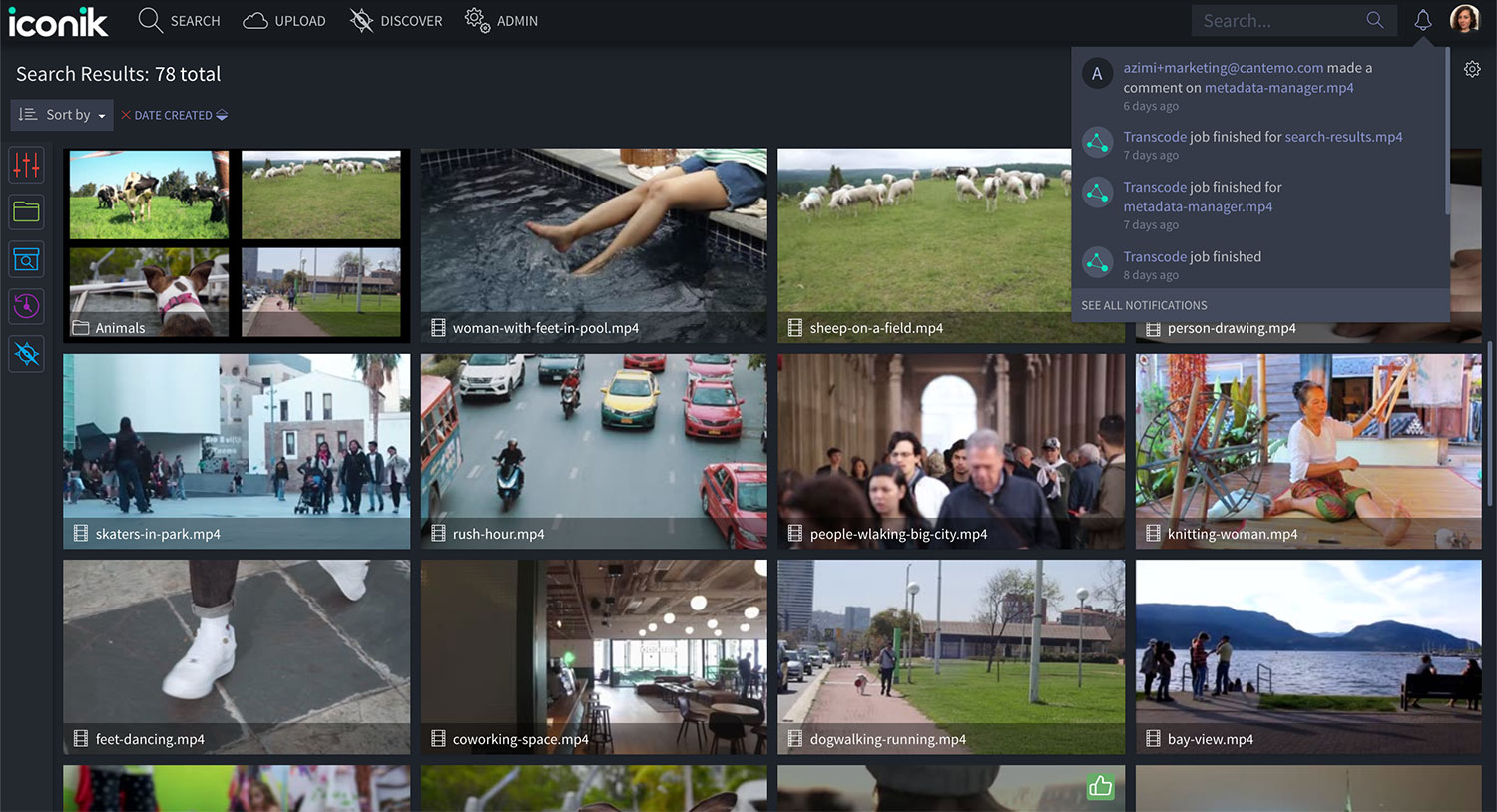The height and width of the screenshot is (812, 1497).
Task: Click transcode icon of search-results.mp4 notification
Action: (x=1098, y=143)
